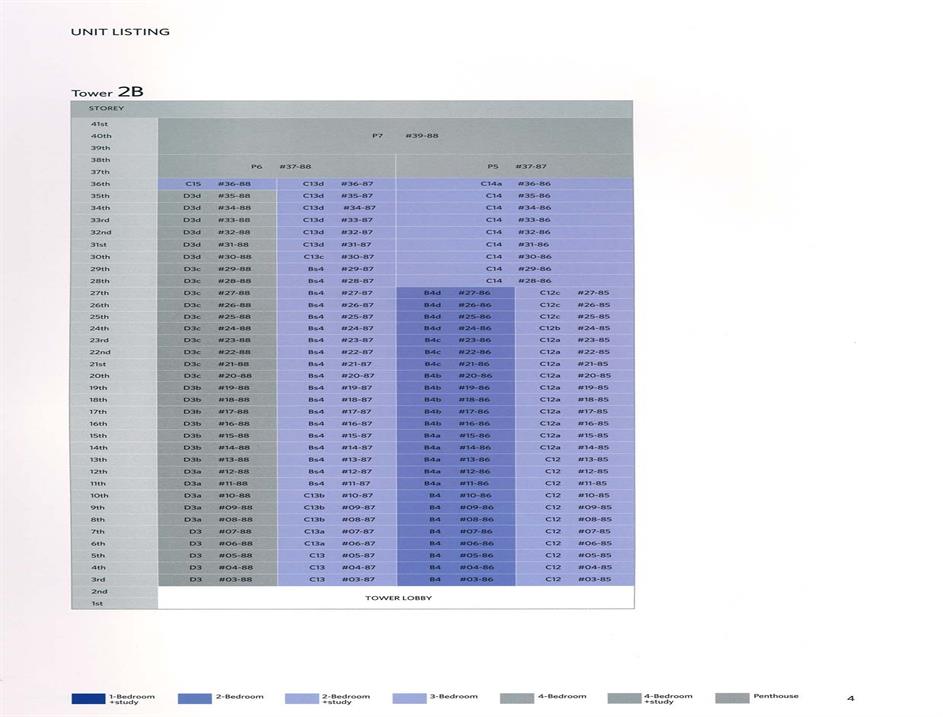Click the UNIT LISTING page title
The width and height of the screenshot is (943, 717).
point(120,32)
